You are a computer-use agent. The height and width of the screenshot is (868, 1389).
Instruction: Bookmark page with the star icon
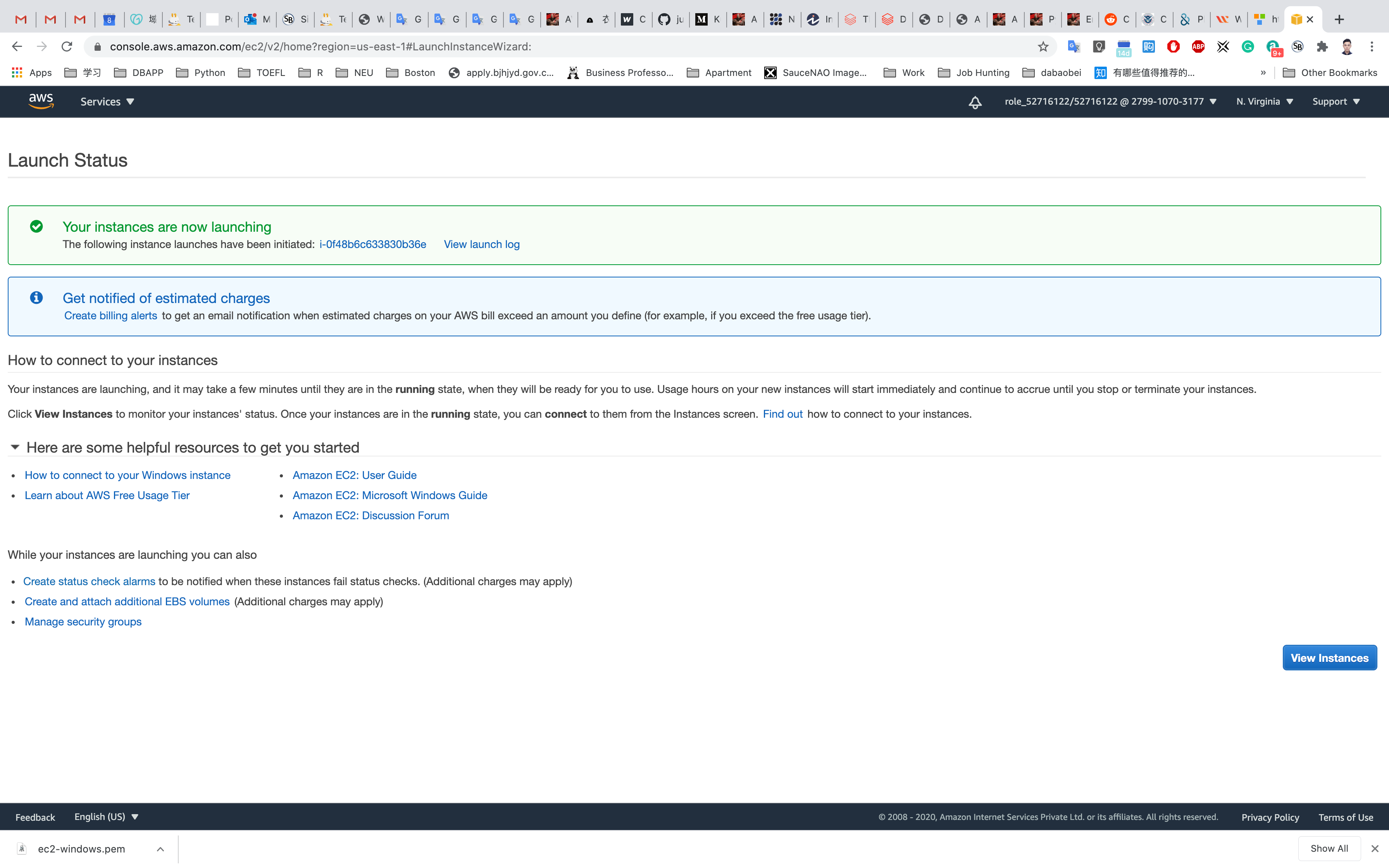[x=1043, y=46]
